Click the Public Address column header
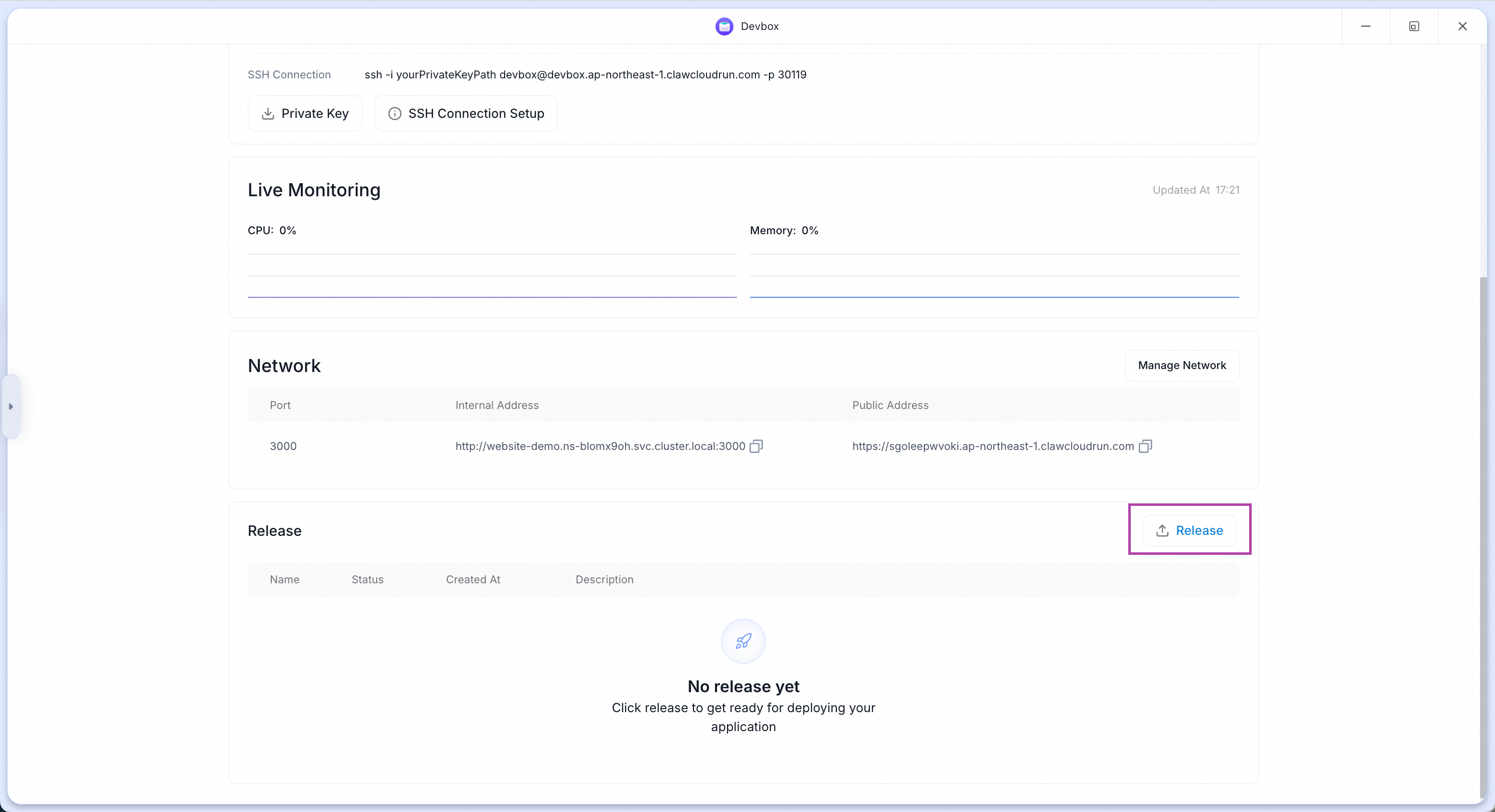 tap(890, 406)
